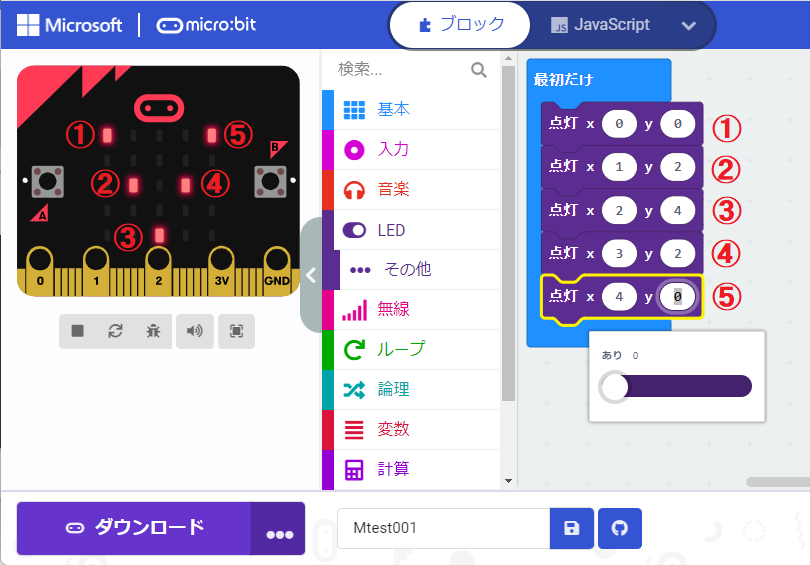Open the 基本 block category
Viewport: 810px width, 565px height.
(x=393, y=110)
